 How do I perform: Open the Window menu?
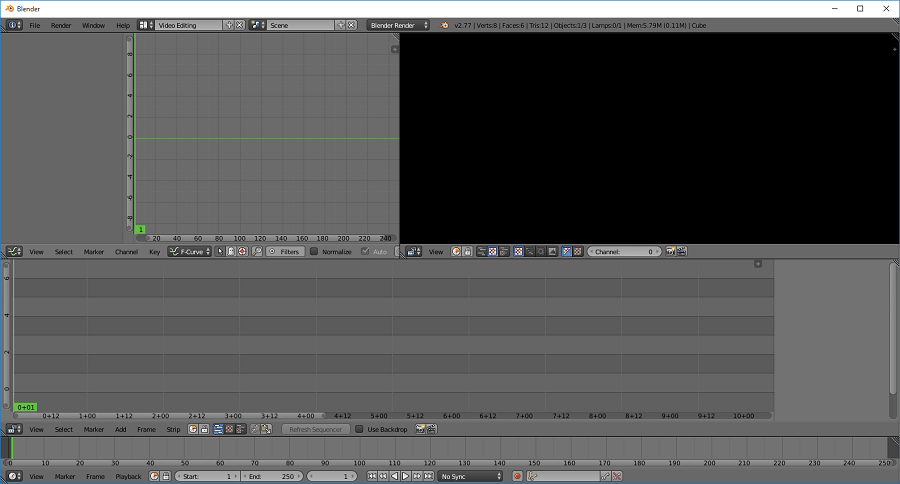(93, 25)
